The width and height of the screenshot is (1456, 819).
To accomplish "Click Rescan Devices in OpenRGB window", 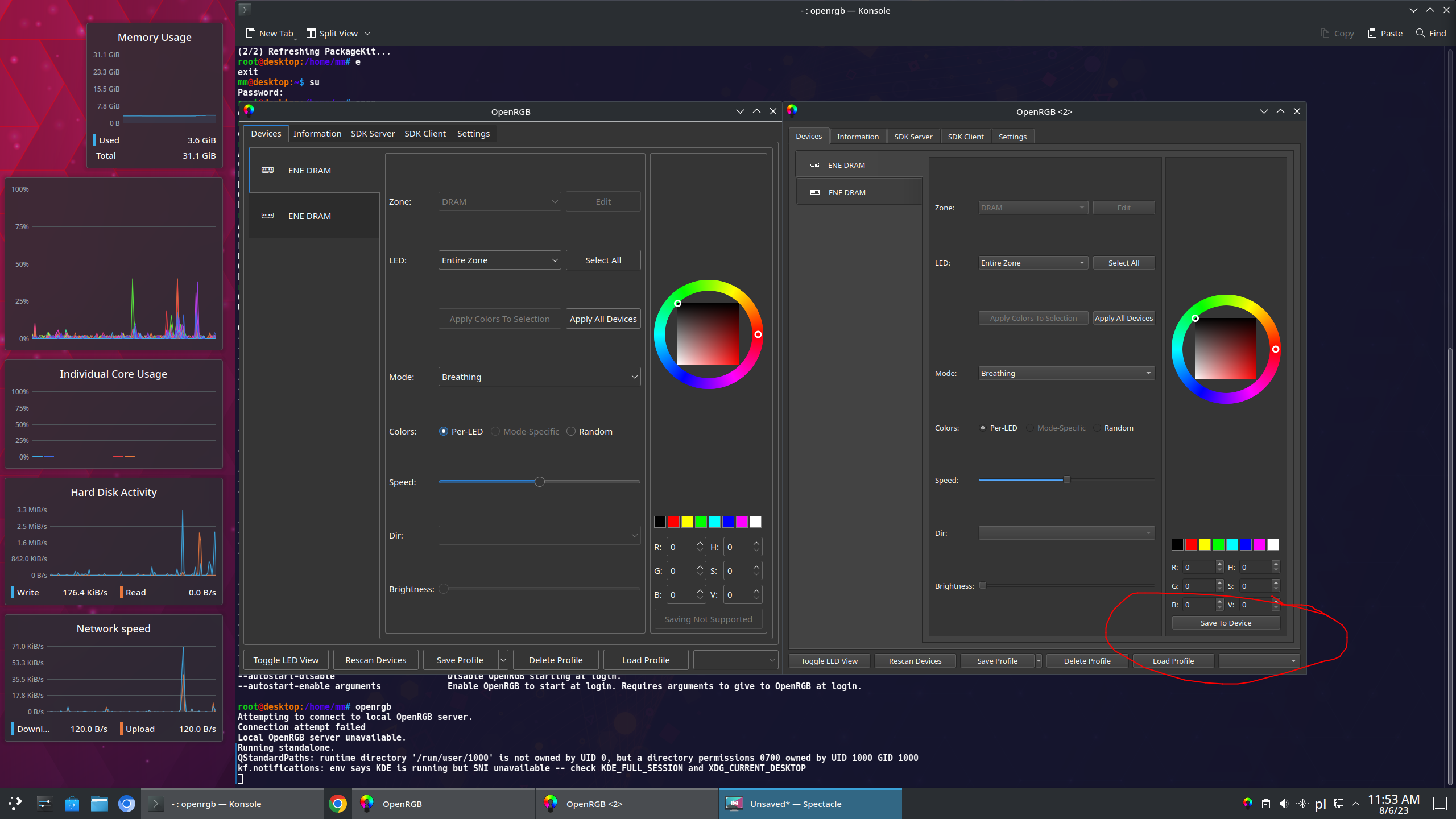I will coord(375,660).
